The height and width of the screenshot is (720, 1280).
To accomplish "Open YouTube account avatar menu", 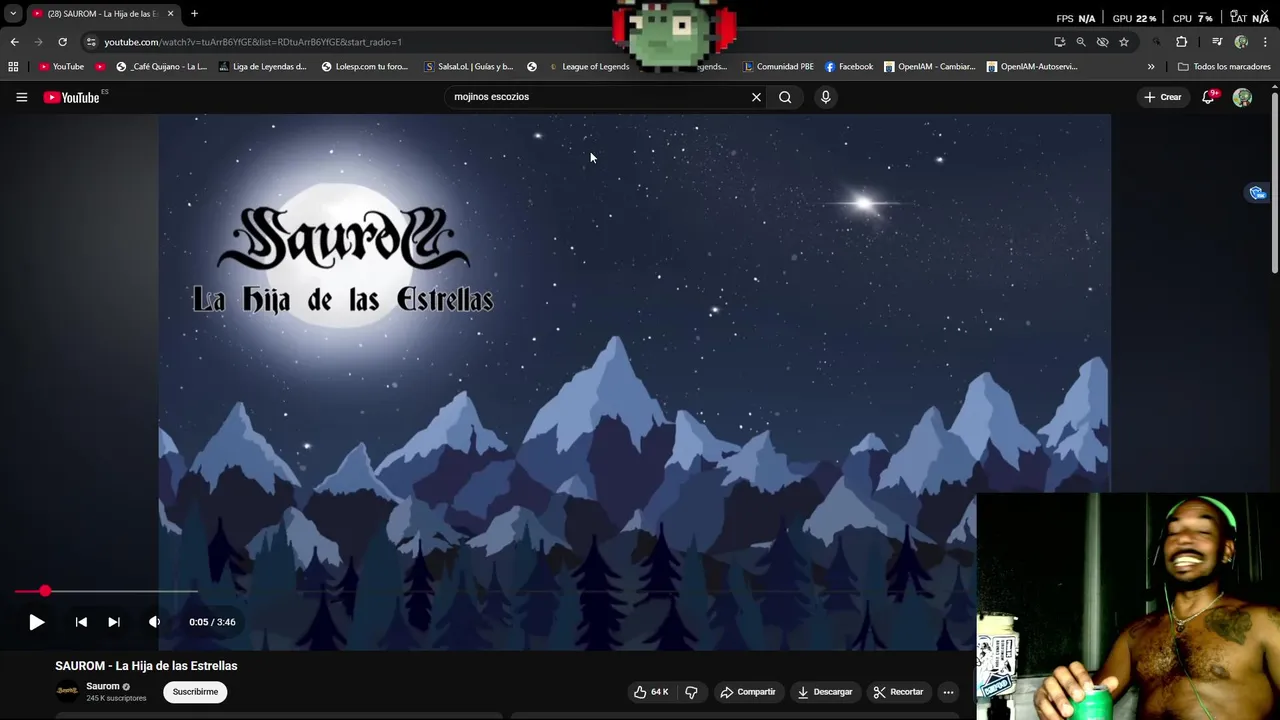I will pos(1242,97).
